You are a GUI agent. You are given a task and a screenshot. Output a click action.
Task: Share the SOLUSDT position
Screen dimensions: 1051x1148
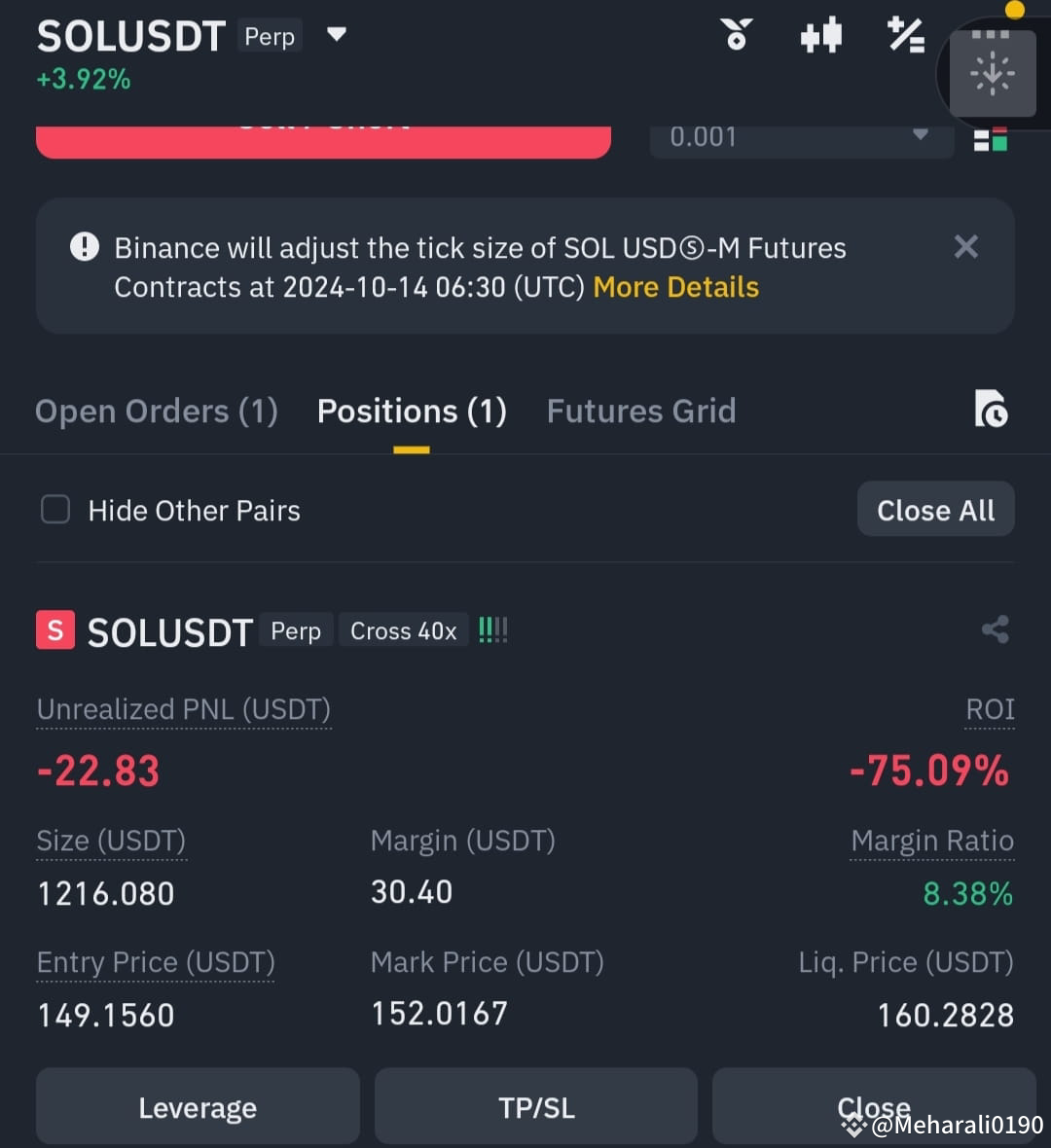(996, 629)
